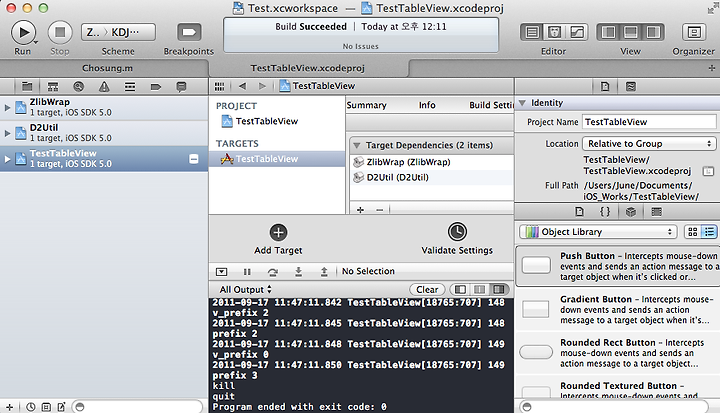Remove the selected target dependency
This screenshot has width=720, height=413.
[x=379, y=210]
